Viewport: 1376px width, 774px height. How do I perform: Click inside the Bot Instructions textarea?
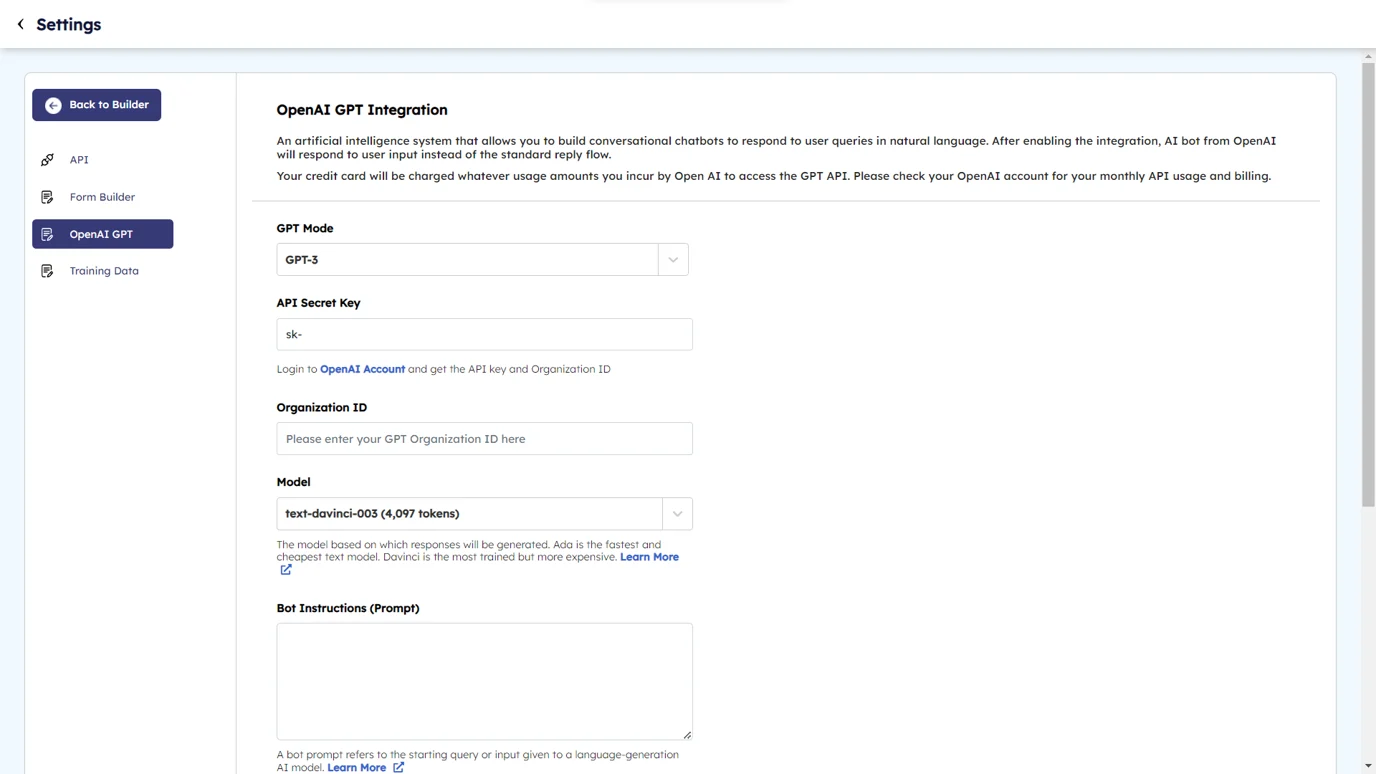click(484, 681)
